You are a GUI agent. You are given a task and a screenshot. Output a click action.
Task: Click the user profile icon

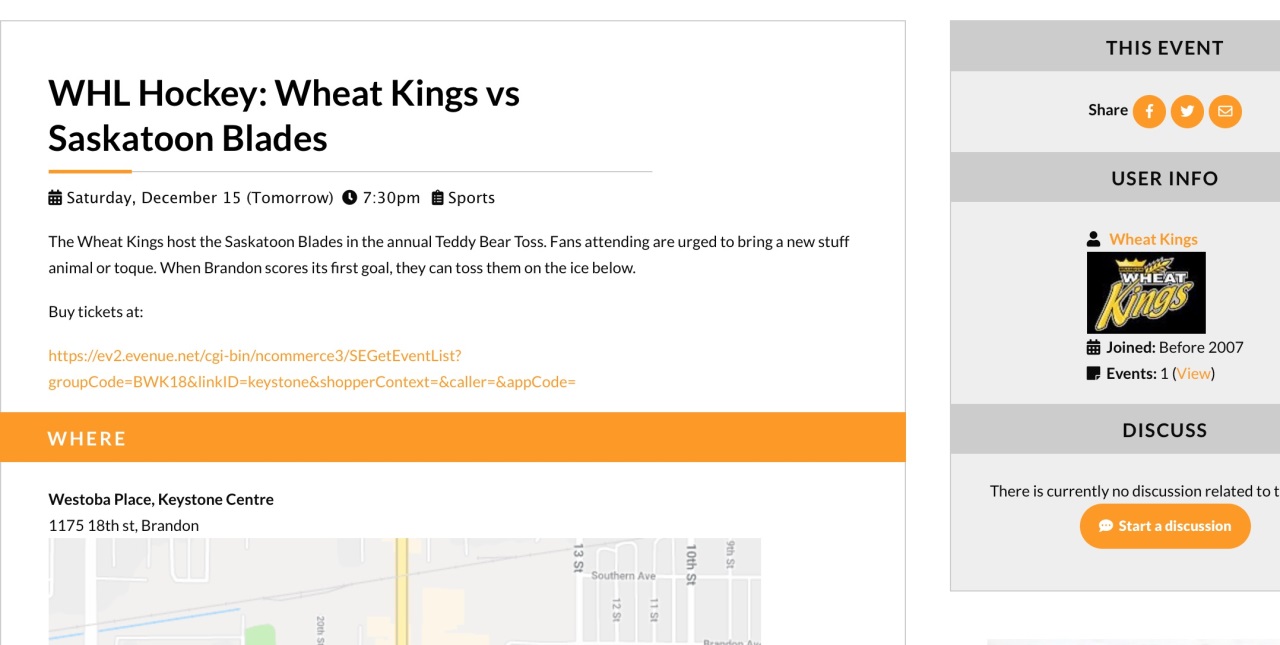pyautogui.click(x=1094, y=240)
